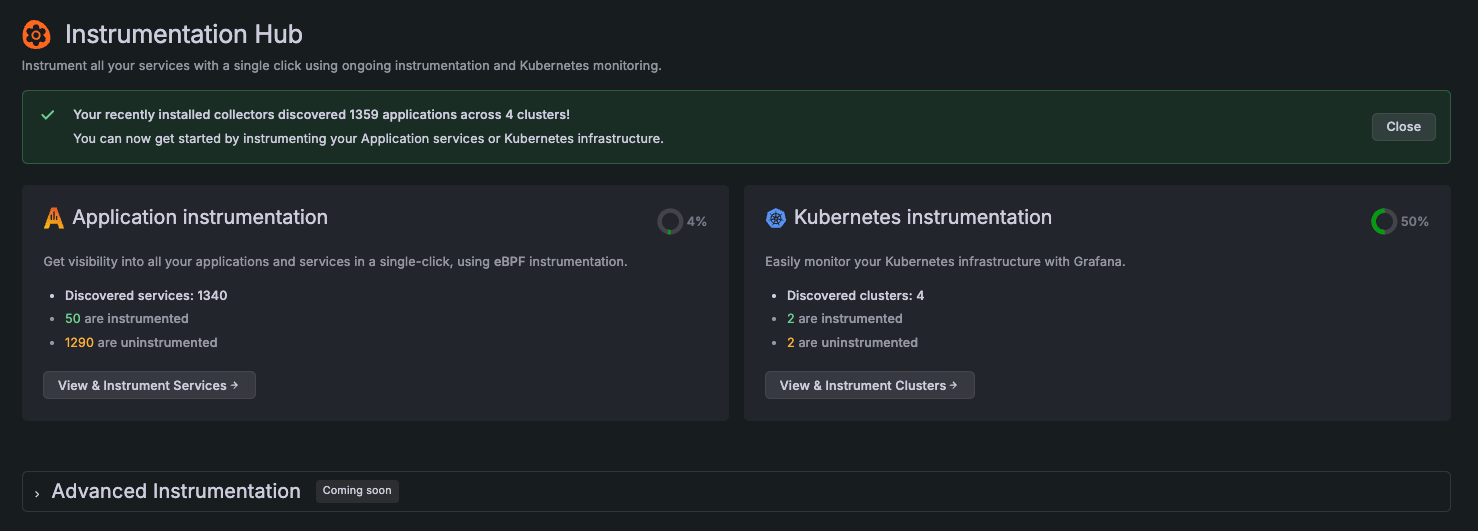Image resolution: width=1478 pixels, height=531 pixels.
Task: Click the Instrumentation Hub page title
Action: pyautogui.click(x=184, y=34)
